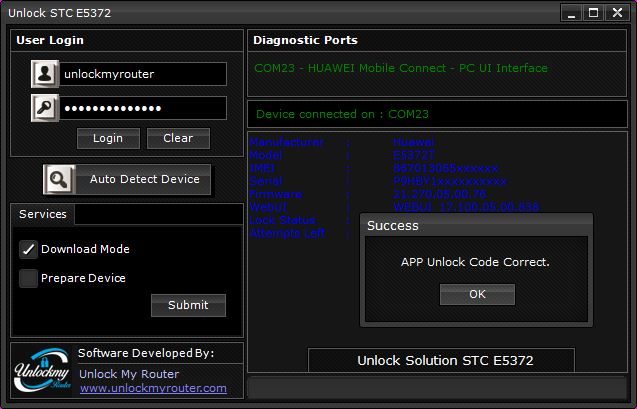
Task: Enable the Prepare Device checkbox
Action: 28,278
